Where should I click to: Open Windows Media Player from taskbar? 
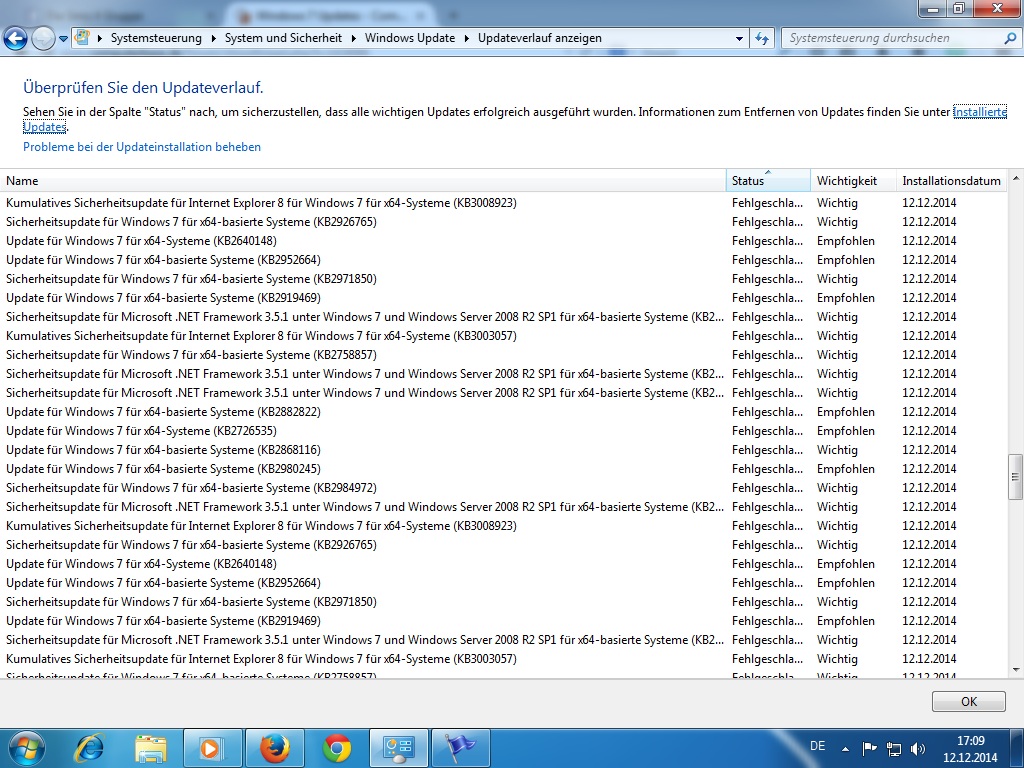pos(212,748)
